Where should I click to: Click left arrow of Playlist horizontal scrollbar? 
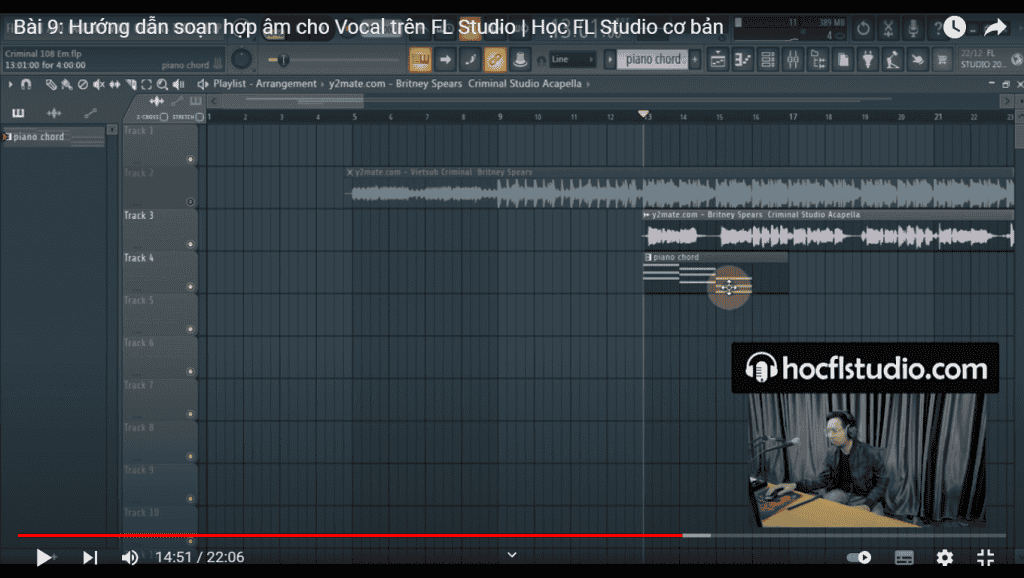coord(214,101)
